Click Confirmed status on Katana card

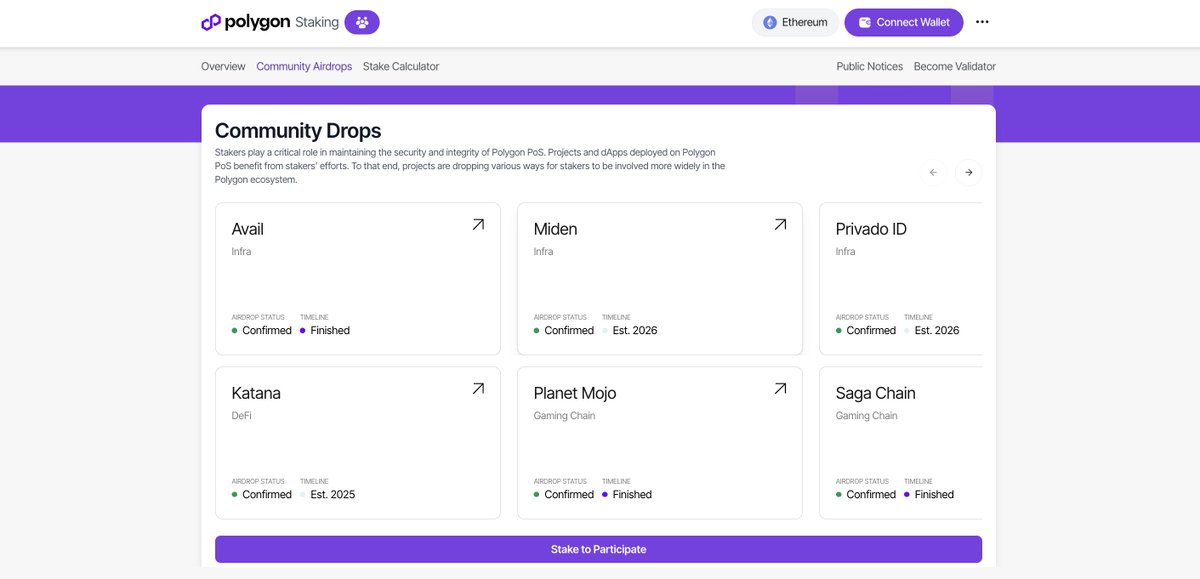tap(262, 494)
